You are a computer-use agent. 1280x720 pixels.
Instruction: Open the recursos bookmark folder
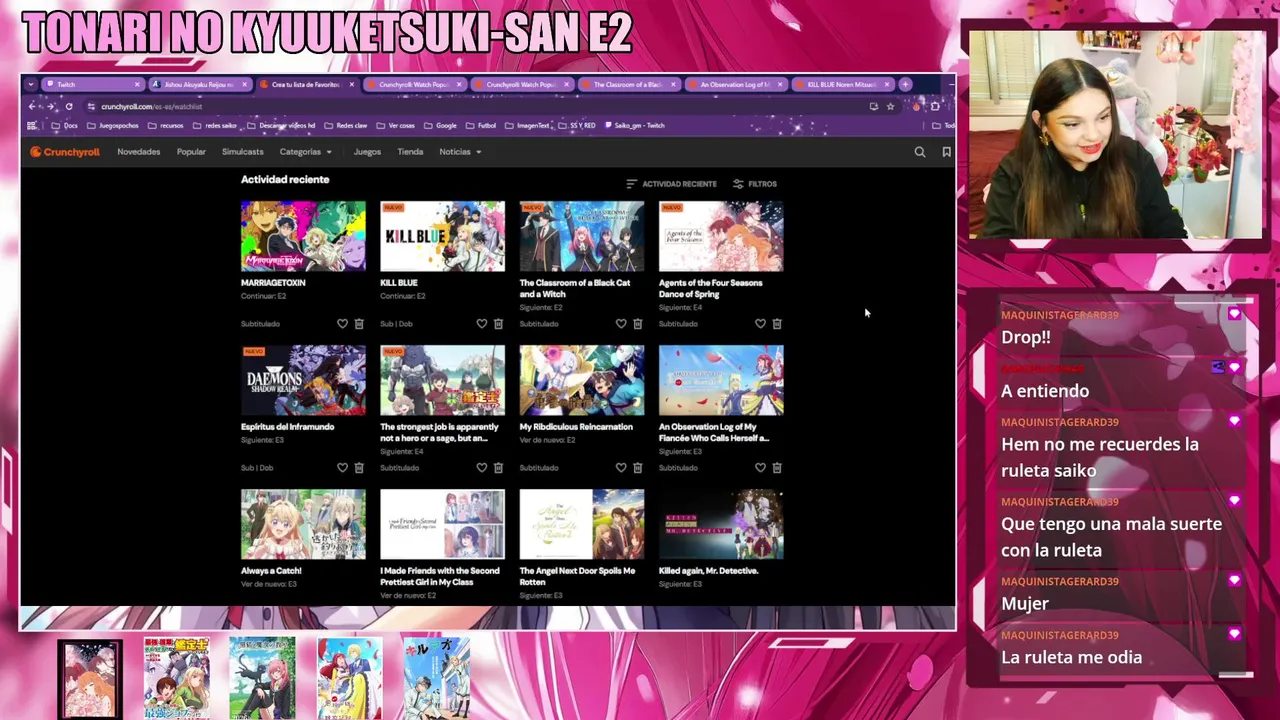(166, 126)
